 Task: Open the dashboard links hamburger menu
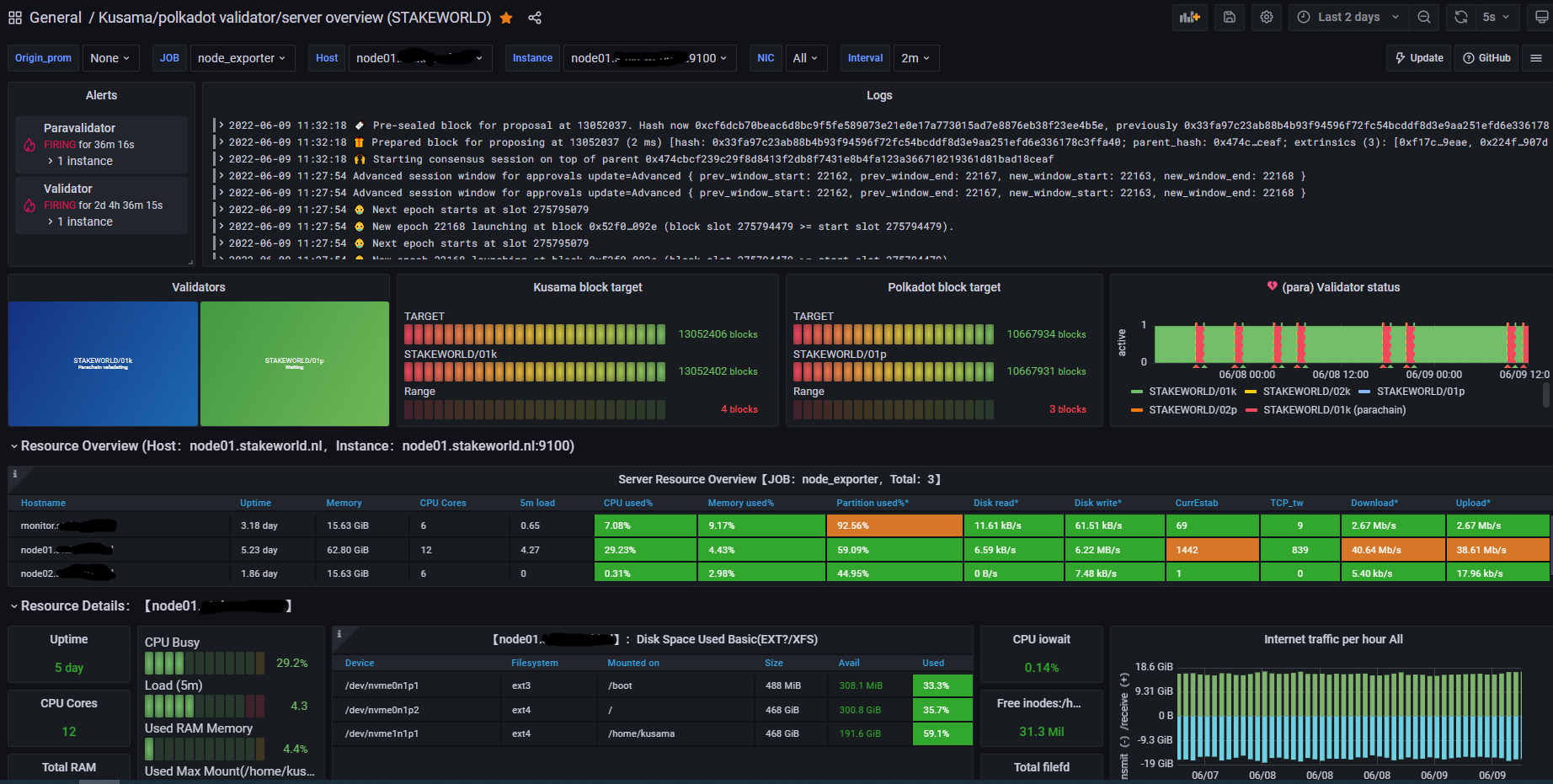tap(1536, 58)
